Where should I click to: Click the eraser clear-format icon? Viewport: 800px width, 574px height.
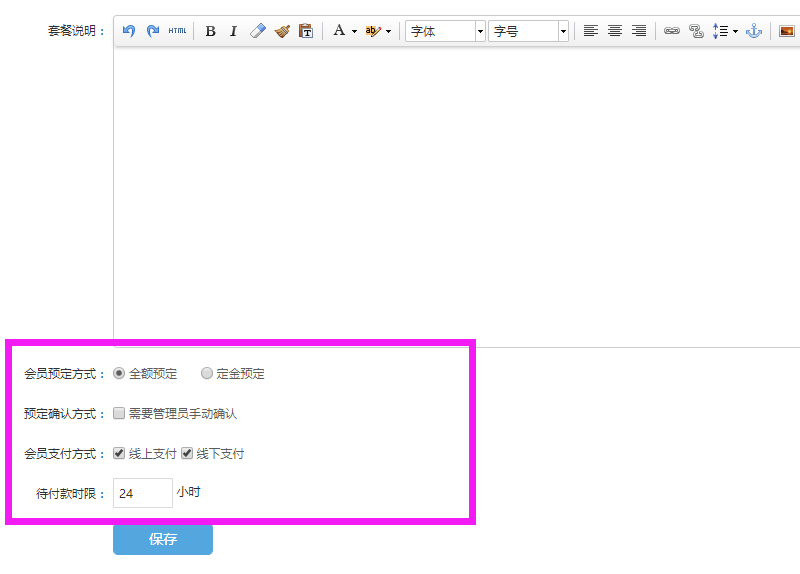pos(258,31)
